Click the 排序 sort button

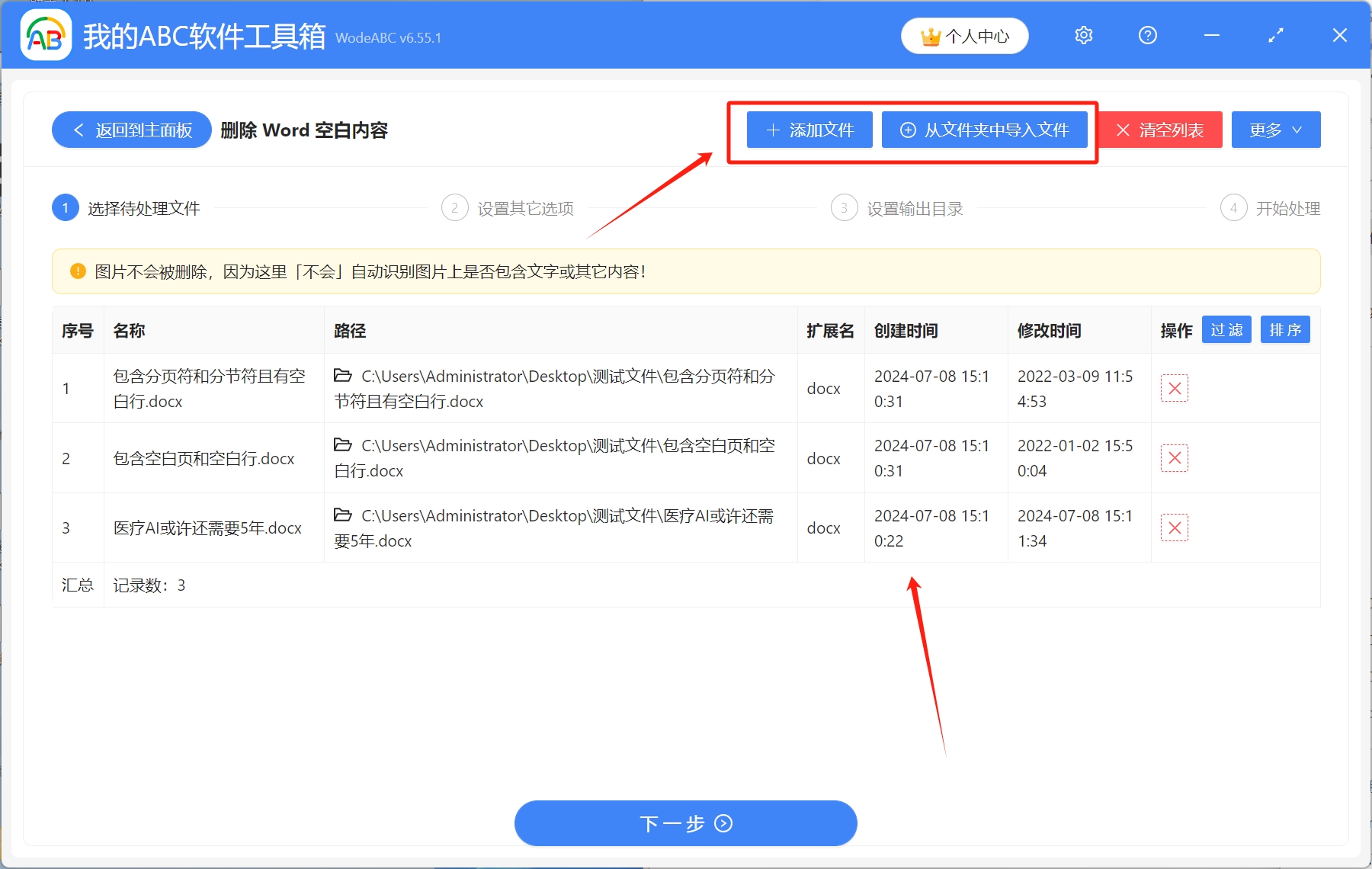pos(1285,330)
